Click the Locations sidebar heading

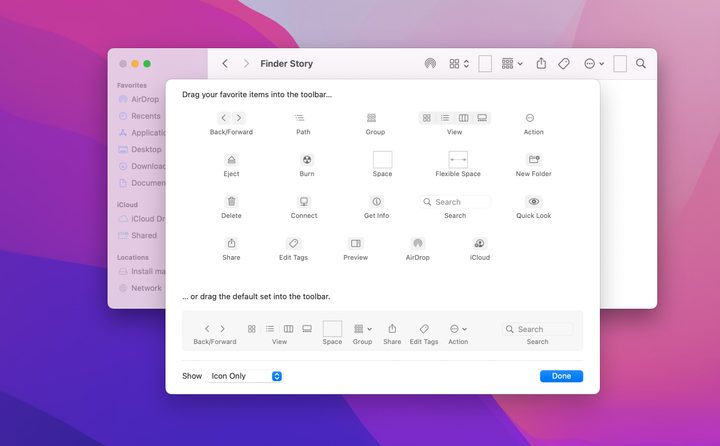(133, 257)
